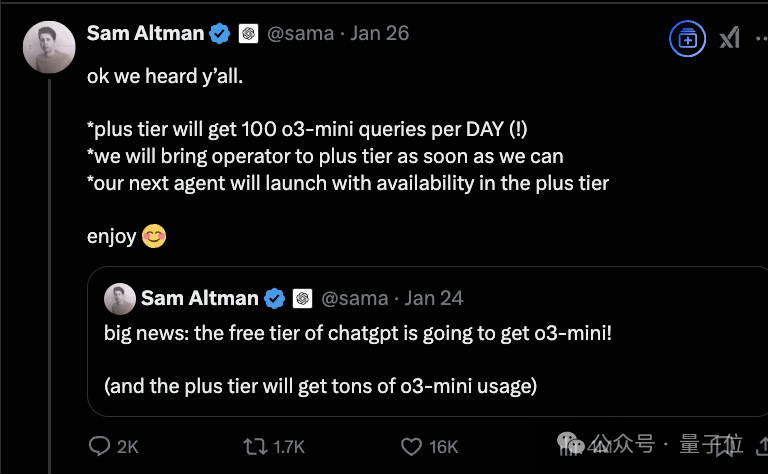Viewport: 768px width, 474px height.
Task: Click the verified badge in the quoted tweet
Action: pyautogui.click(x=274, y=298)
